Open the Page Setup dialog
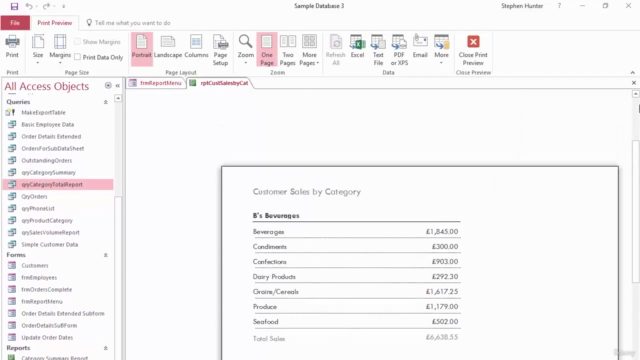640x360 pixels. [x=220, y=50]
